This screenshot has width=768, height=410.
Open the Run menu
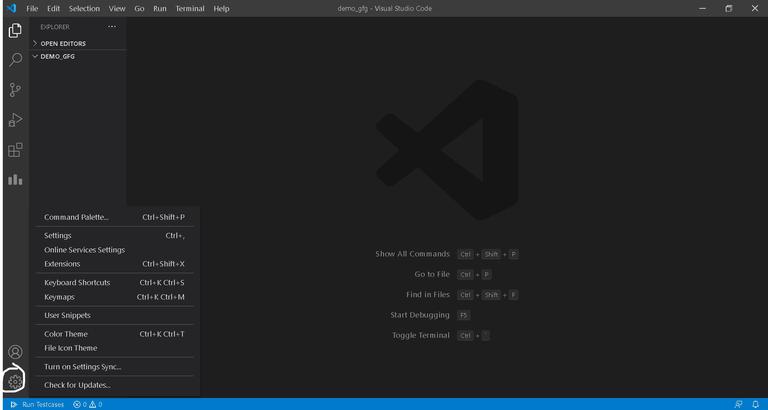[x=160, y=9]
